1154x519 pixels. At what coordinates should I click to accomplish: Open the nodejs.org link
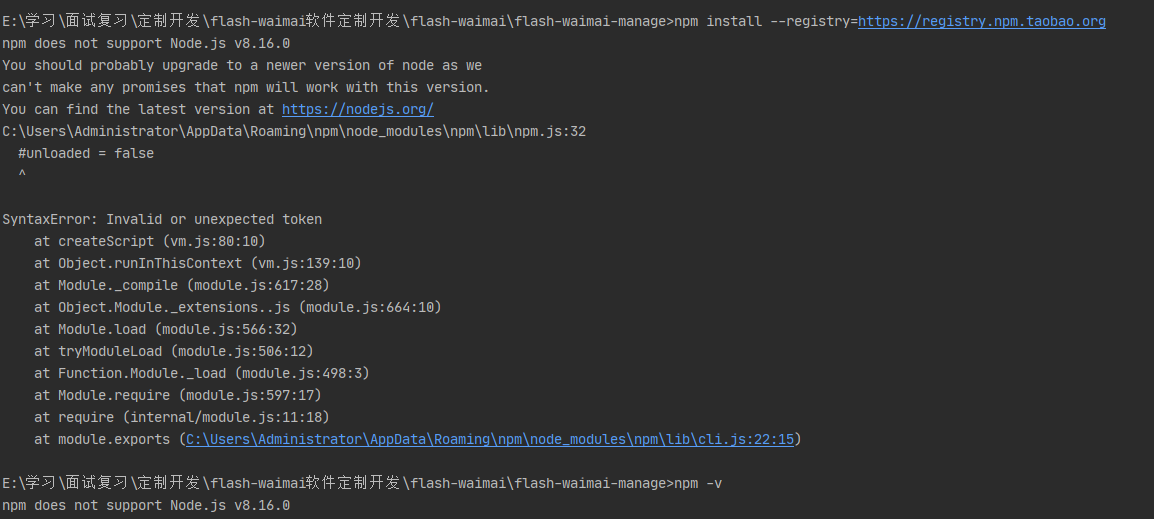coord(357,109)
